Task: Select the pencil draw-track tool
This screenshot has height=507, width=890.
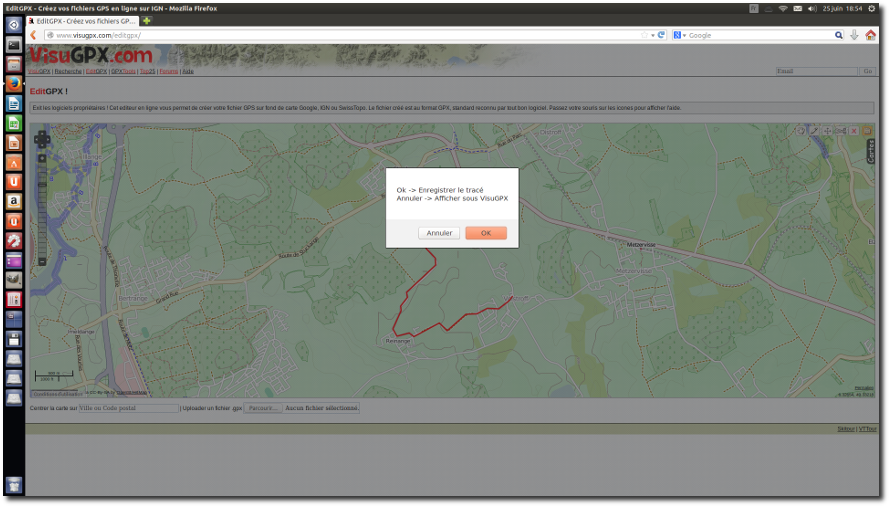Action: [x=814, y=131]
